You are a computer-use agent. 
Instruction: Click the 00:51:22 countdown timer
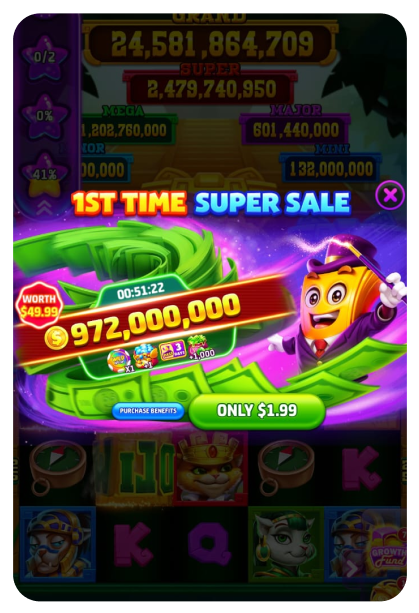tap(140, 291)
